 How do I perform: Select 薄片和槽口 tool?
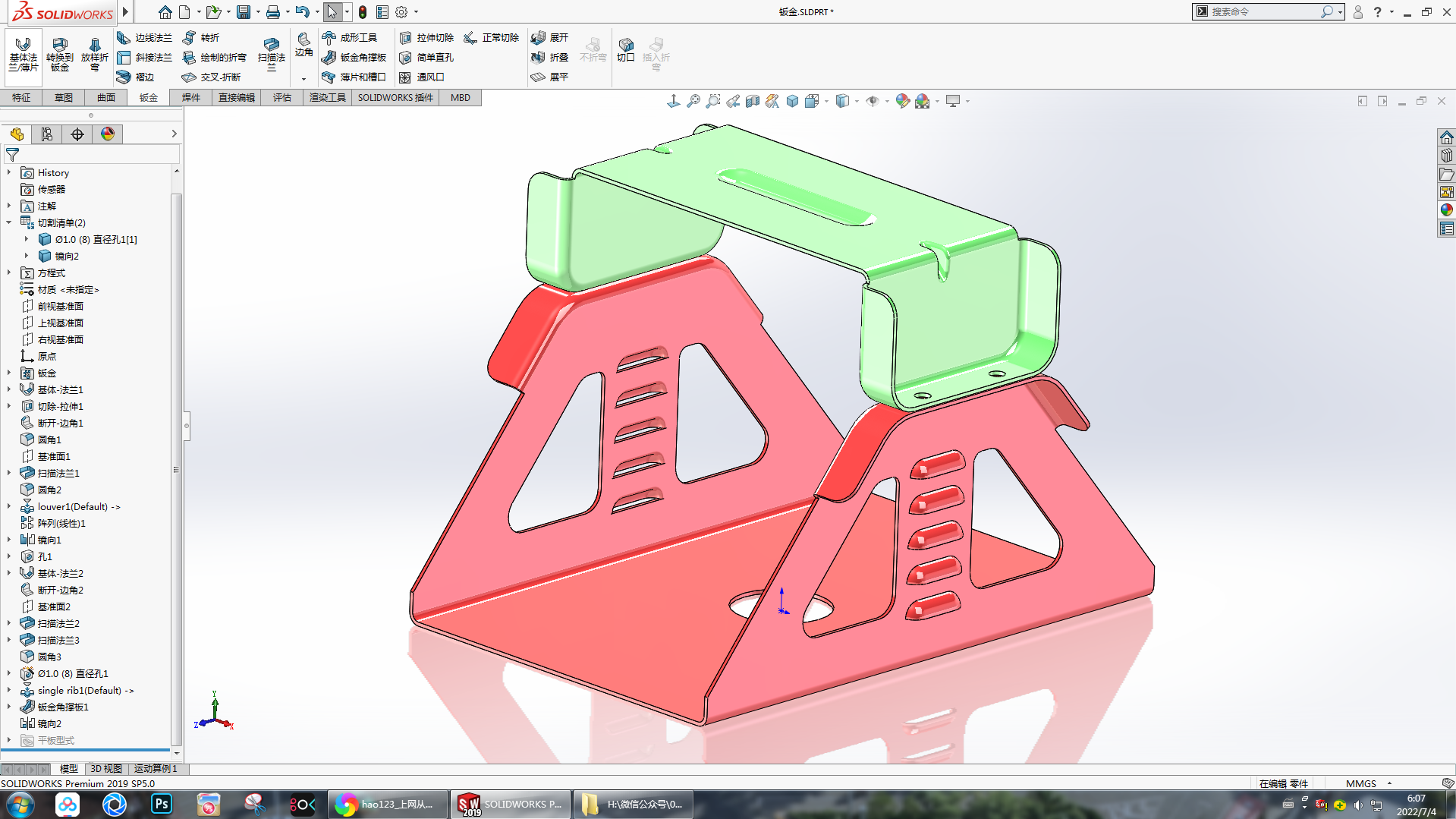pyautogui.click(x=354, y=77)
